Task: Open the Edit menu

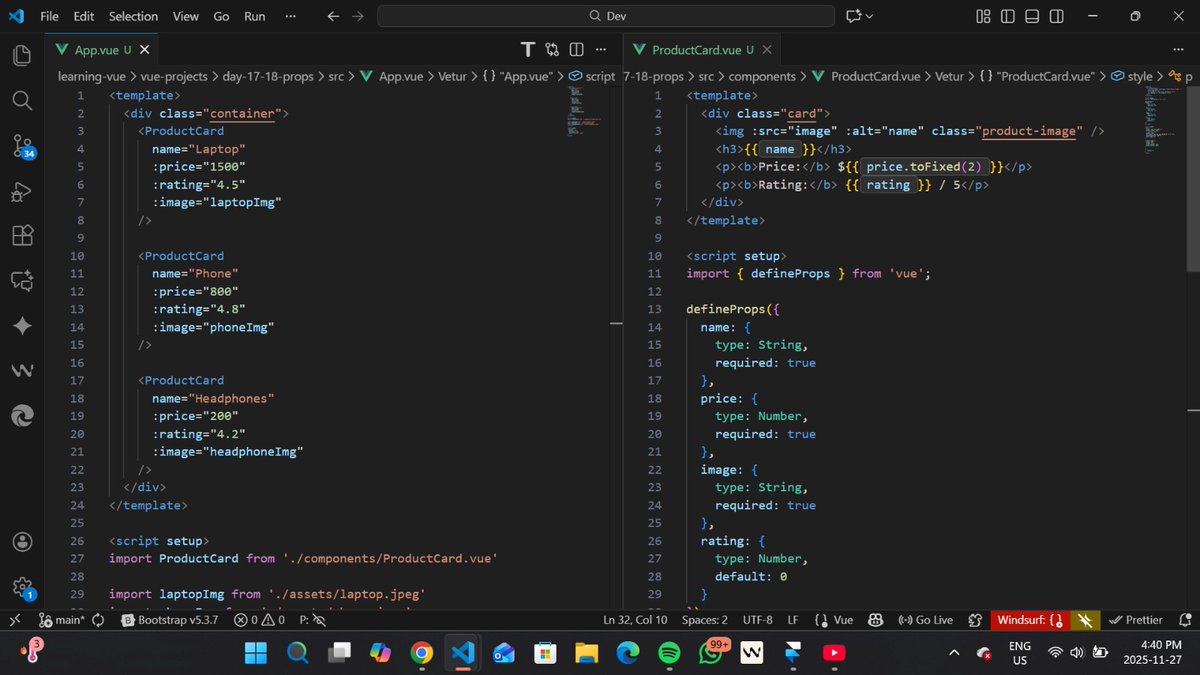Action: pos(84,16)
